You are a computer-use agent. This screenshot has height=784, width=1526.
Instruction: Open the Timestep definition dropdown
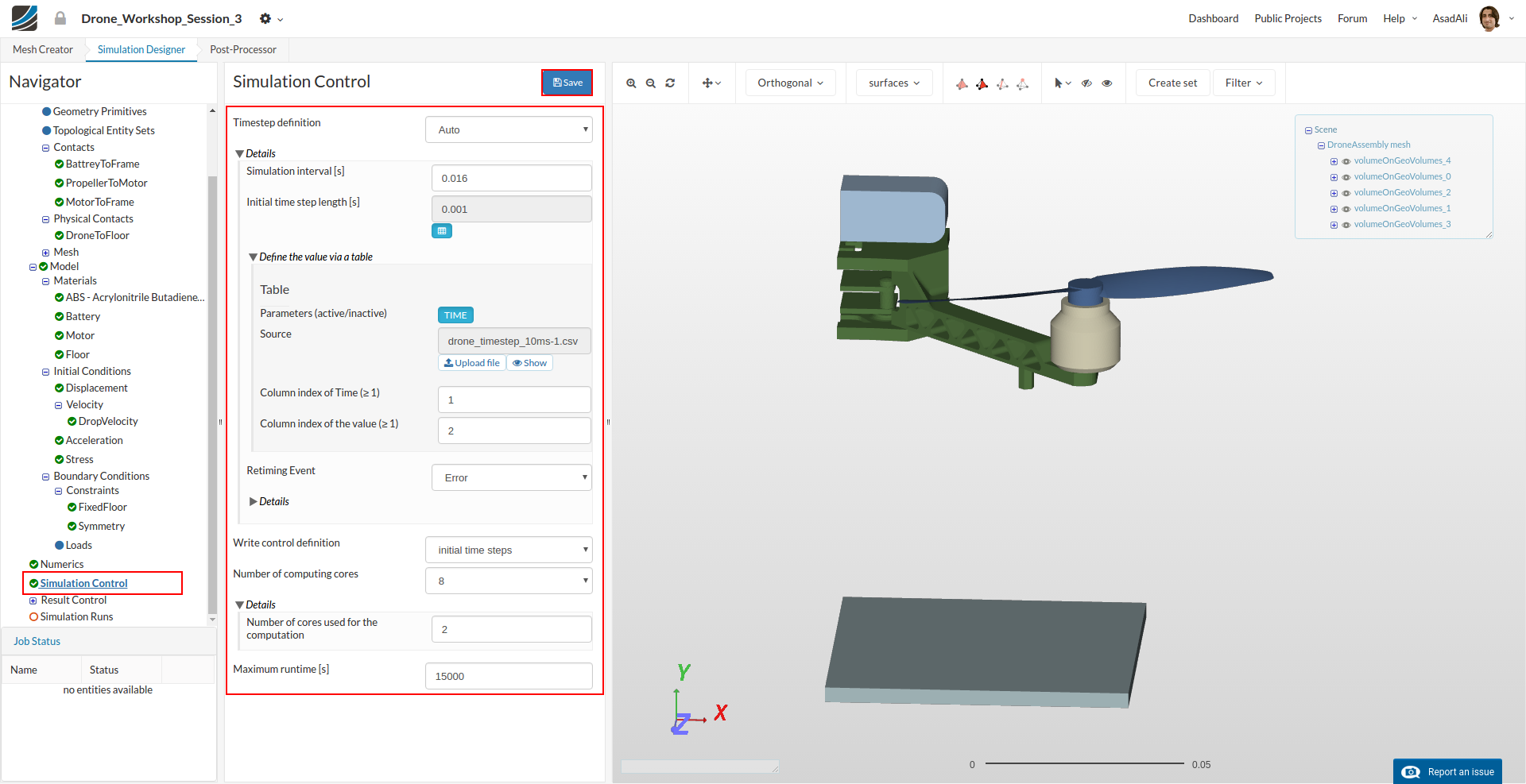(509, 129)
